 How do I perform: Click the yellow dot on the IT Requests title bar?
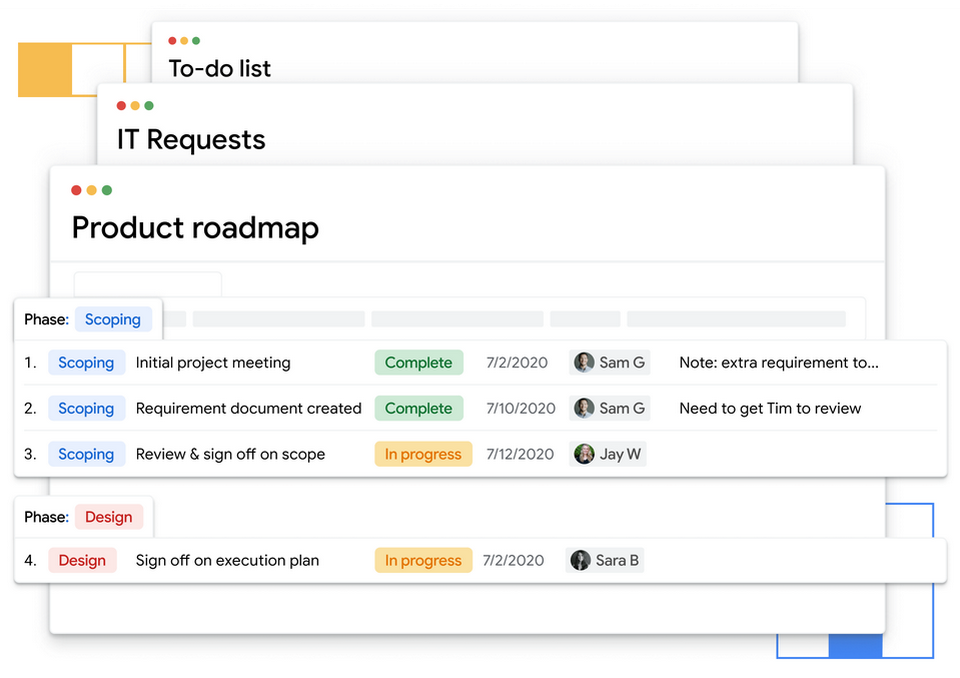click(x=134, y=104)
